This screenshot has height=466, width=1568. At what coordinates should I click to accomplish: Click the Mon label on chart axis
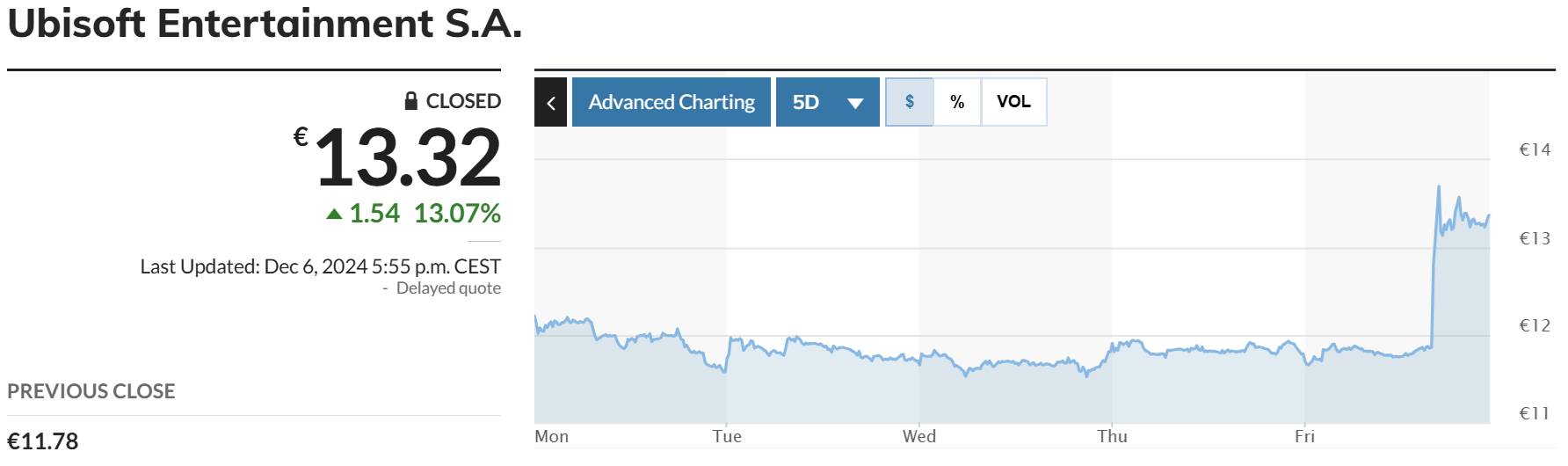(x=552, y=437)
